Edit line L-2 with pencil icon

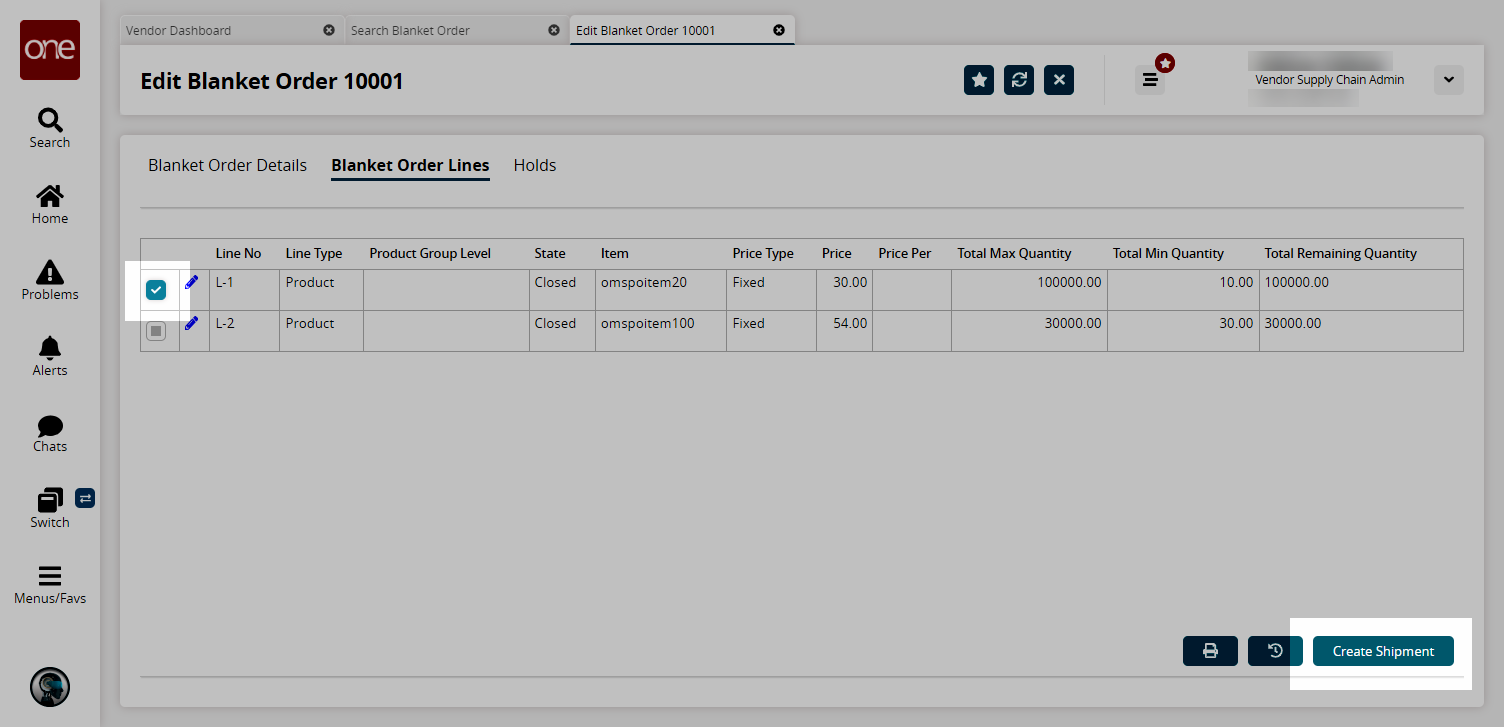[x=192, y=324]
